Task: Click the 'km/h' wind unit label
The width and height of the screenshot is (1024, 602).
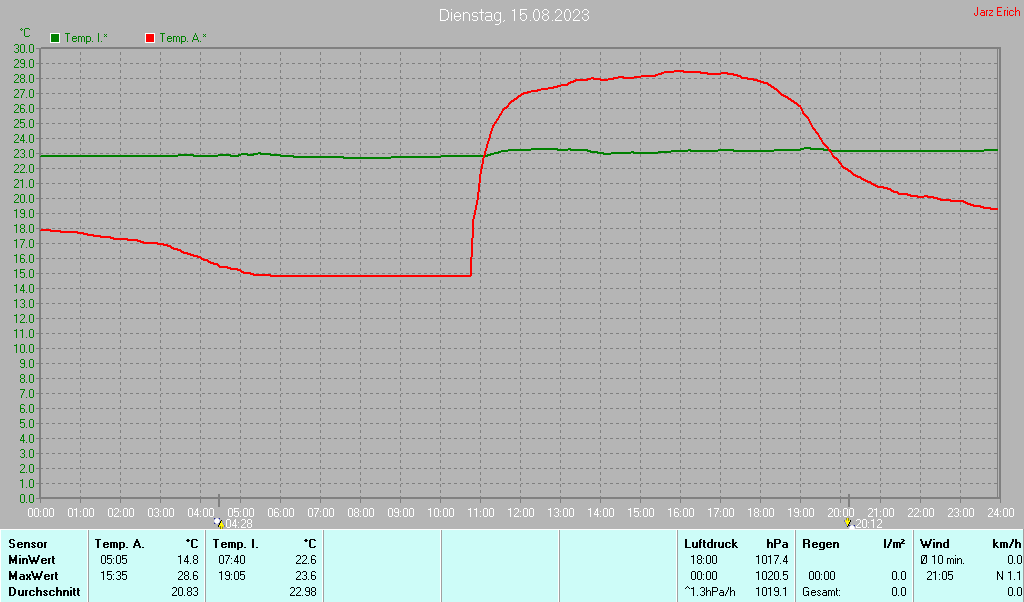Action: coord(1008,544)
